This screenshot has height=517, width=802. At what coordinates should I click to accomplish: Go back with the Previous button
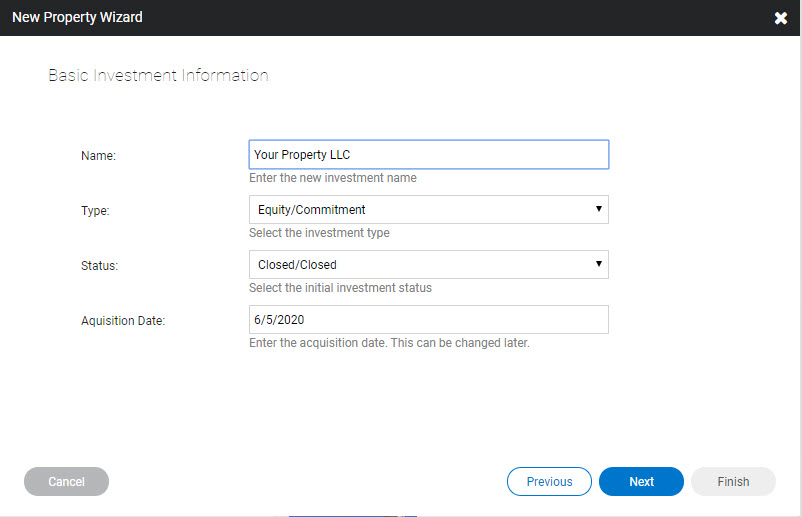tap(549, 481)
